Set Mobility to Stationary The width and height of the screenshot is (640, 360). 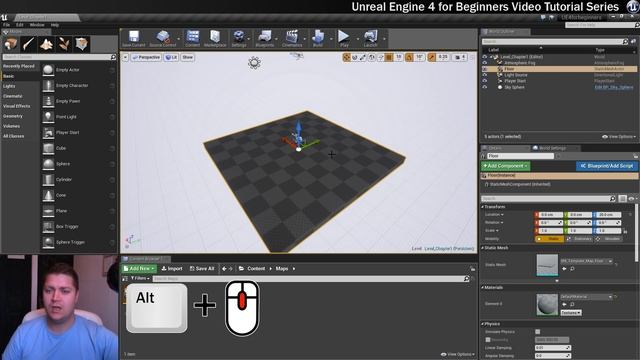point(580,239)
